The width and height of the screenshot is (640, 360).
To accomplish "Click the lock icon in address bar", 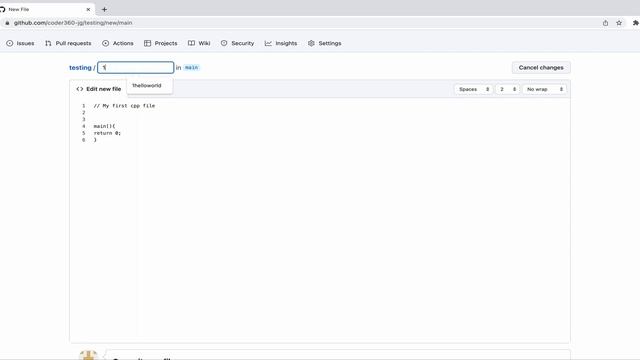I will [x=7, y=23].
